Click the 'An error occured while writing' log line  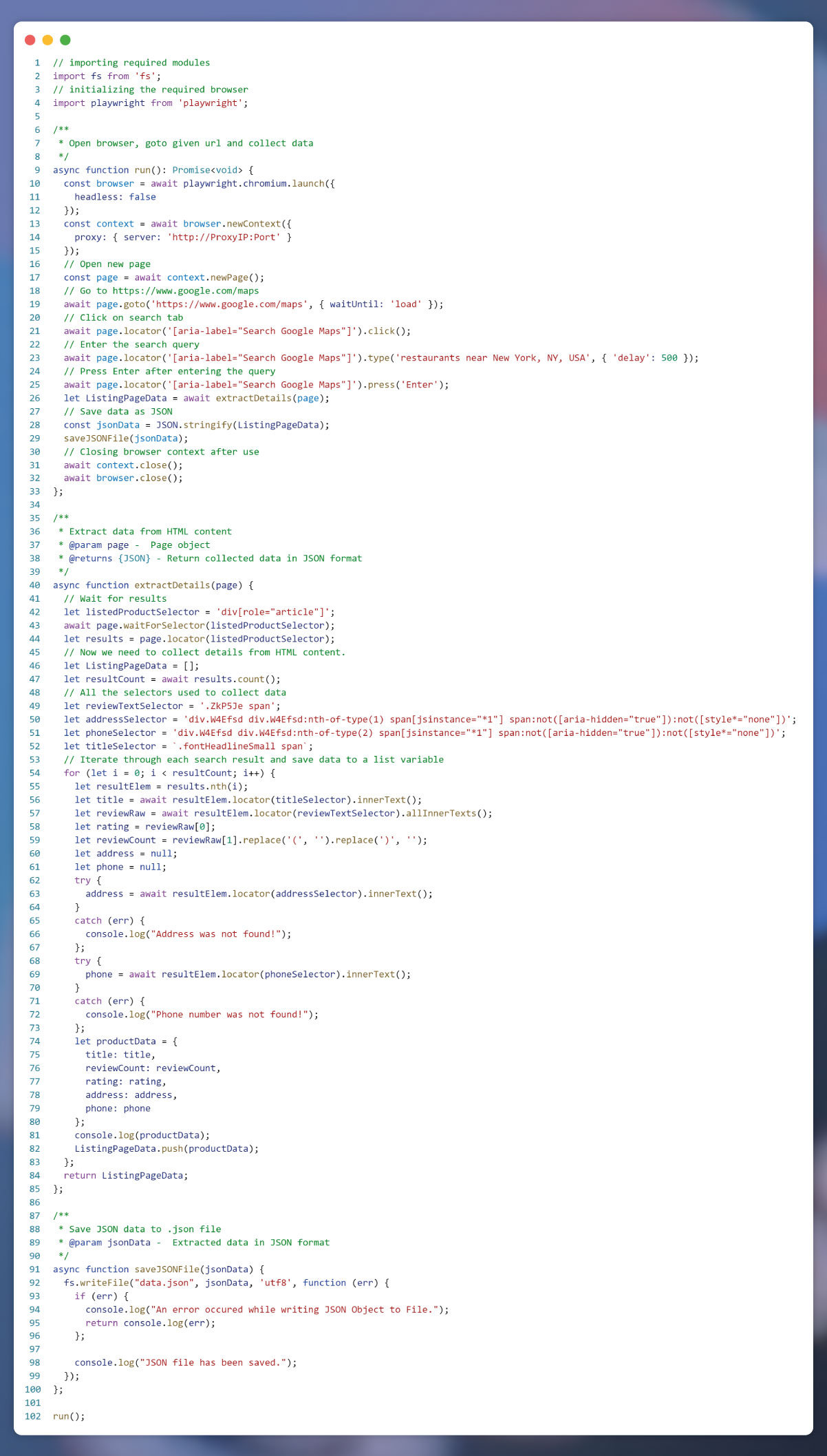coord(267,1310)
